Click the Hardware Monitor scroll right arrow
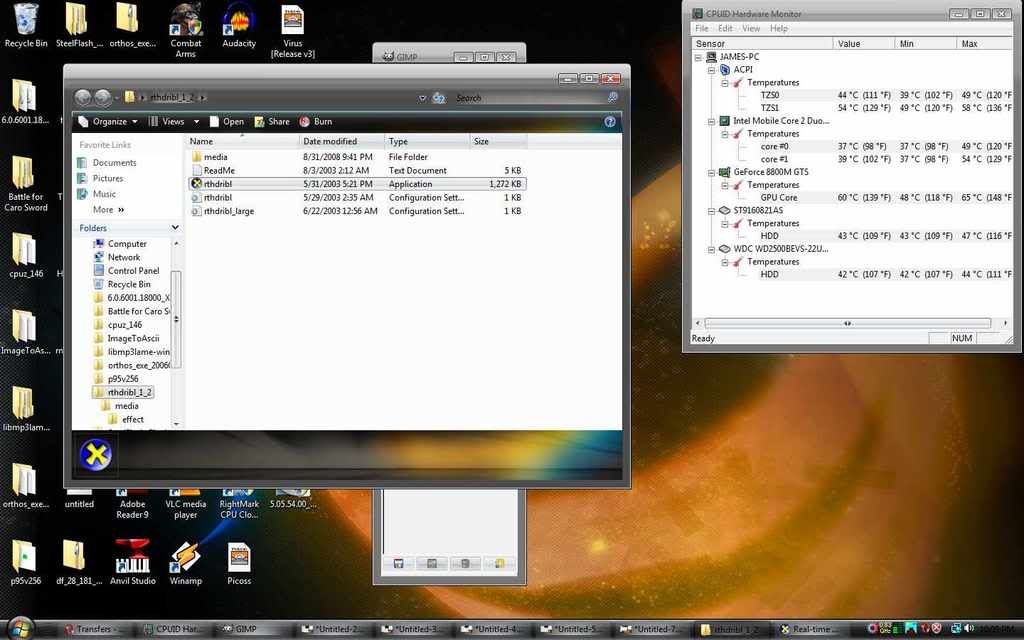The image size is (1024, 640). (x=1005, y=323)
